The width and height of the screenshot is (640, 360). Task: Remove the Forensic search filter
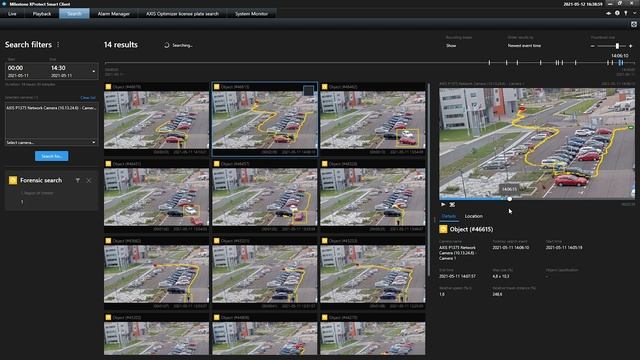coord(89,180)
